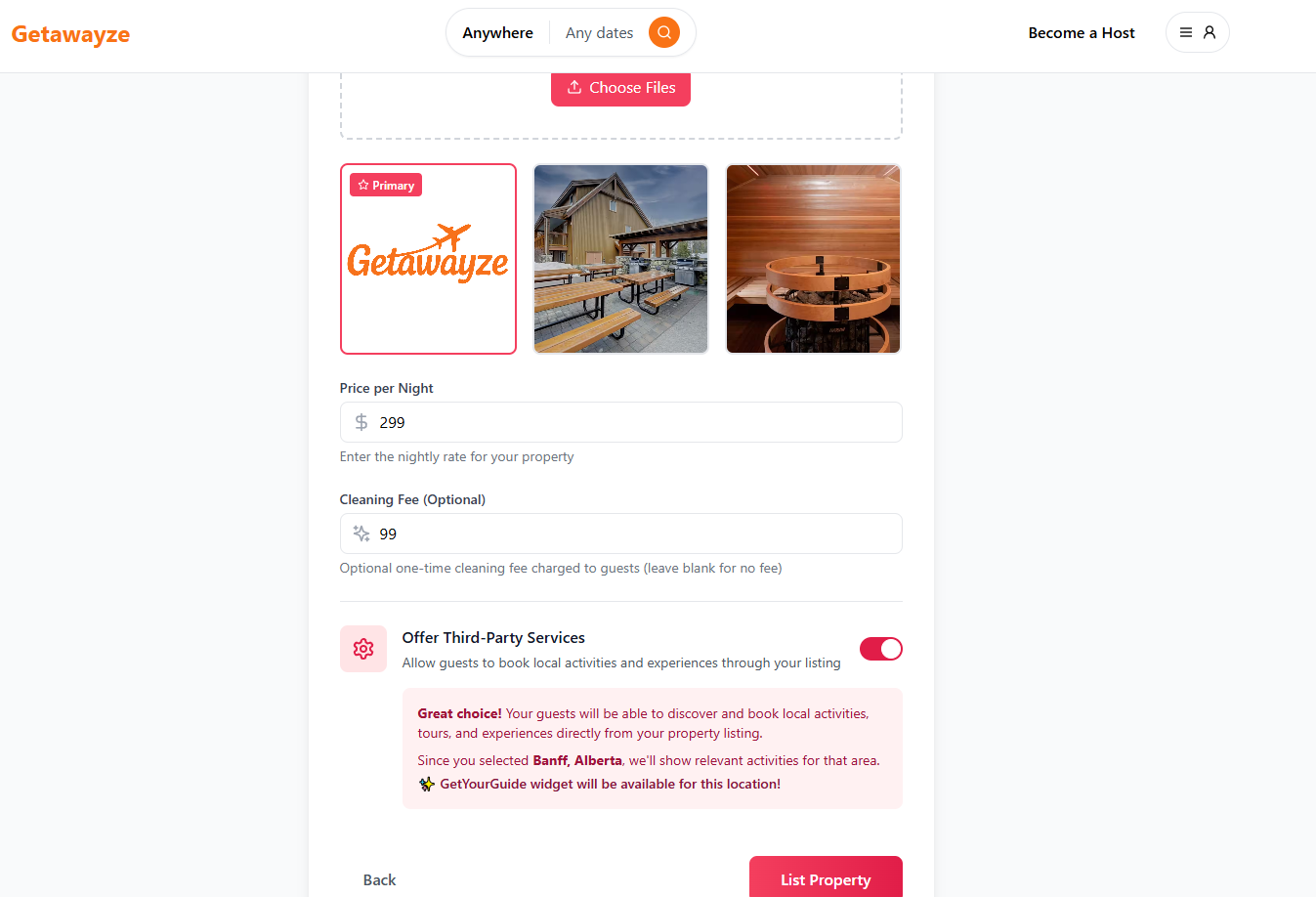Click the GetYourGuide widget icon
The width and height of the screenshot is (1316, 897).
(427, 784)
